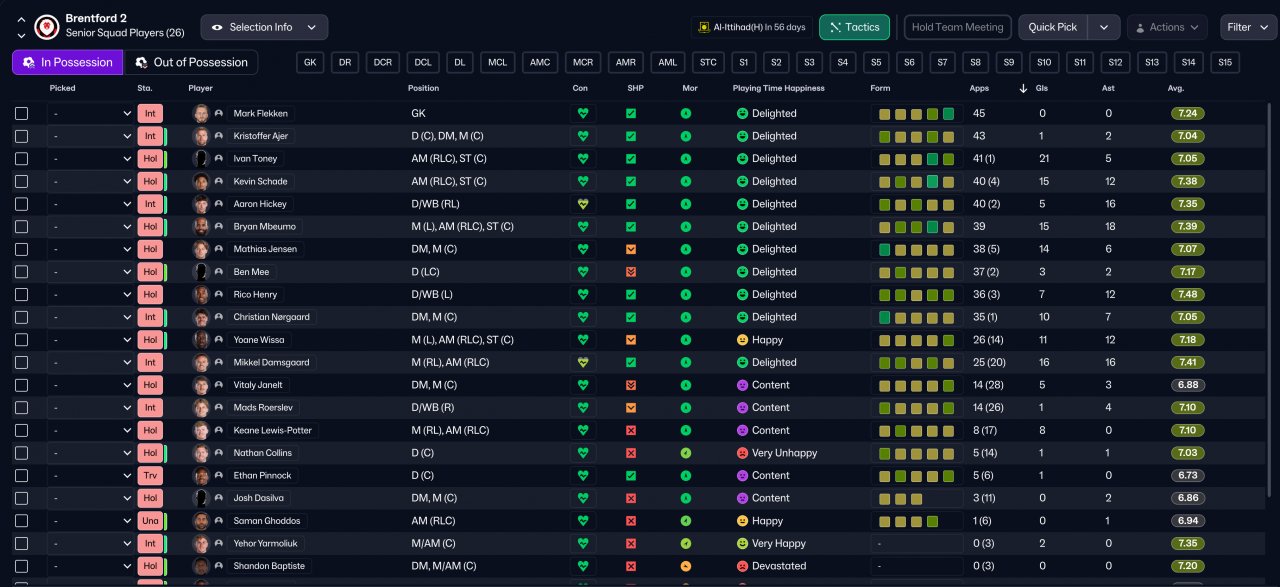Switch to Out of Possession tab
1280x587 pixels.
tap(191, 62)
